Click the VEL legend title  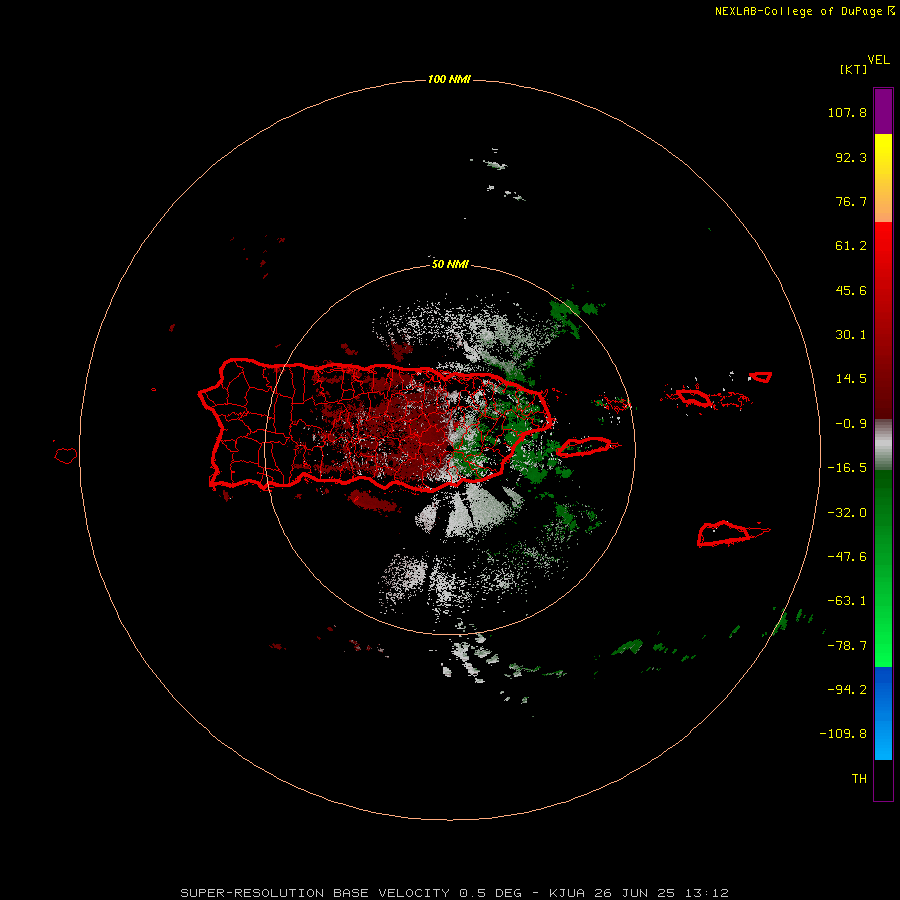[878, 59]
